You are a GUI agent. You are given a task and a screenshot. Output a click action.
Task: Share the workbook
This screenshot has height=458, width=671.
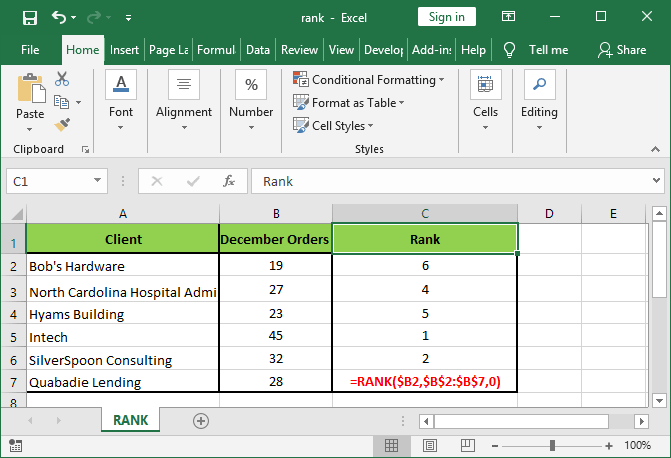(x=622, y=50)
